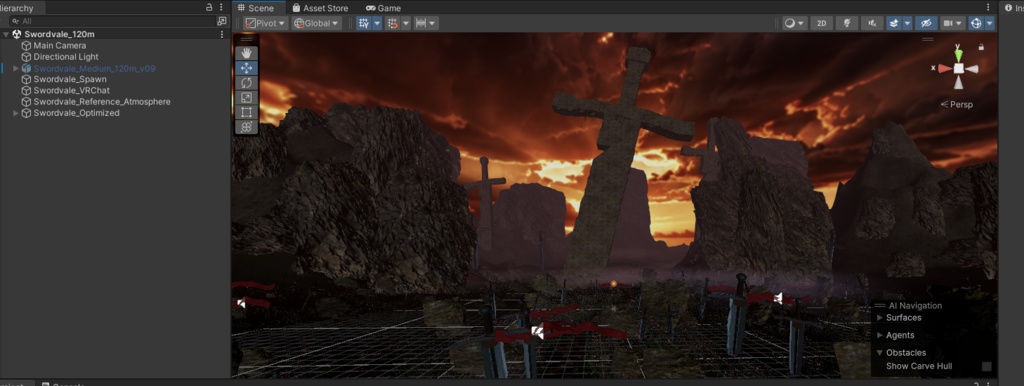Viewport: 1024px width, 386px height.
Task: Open the Hierarchy panel more options menu
Action: pos(221,7)
